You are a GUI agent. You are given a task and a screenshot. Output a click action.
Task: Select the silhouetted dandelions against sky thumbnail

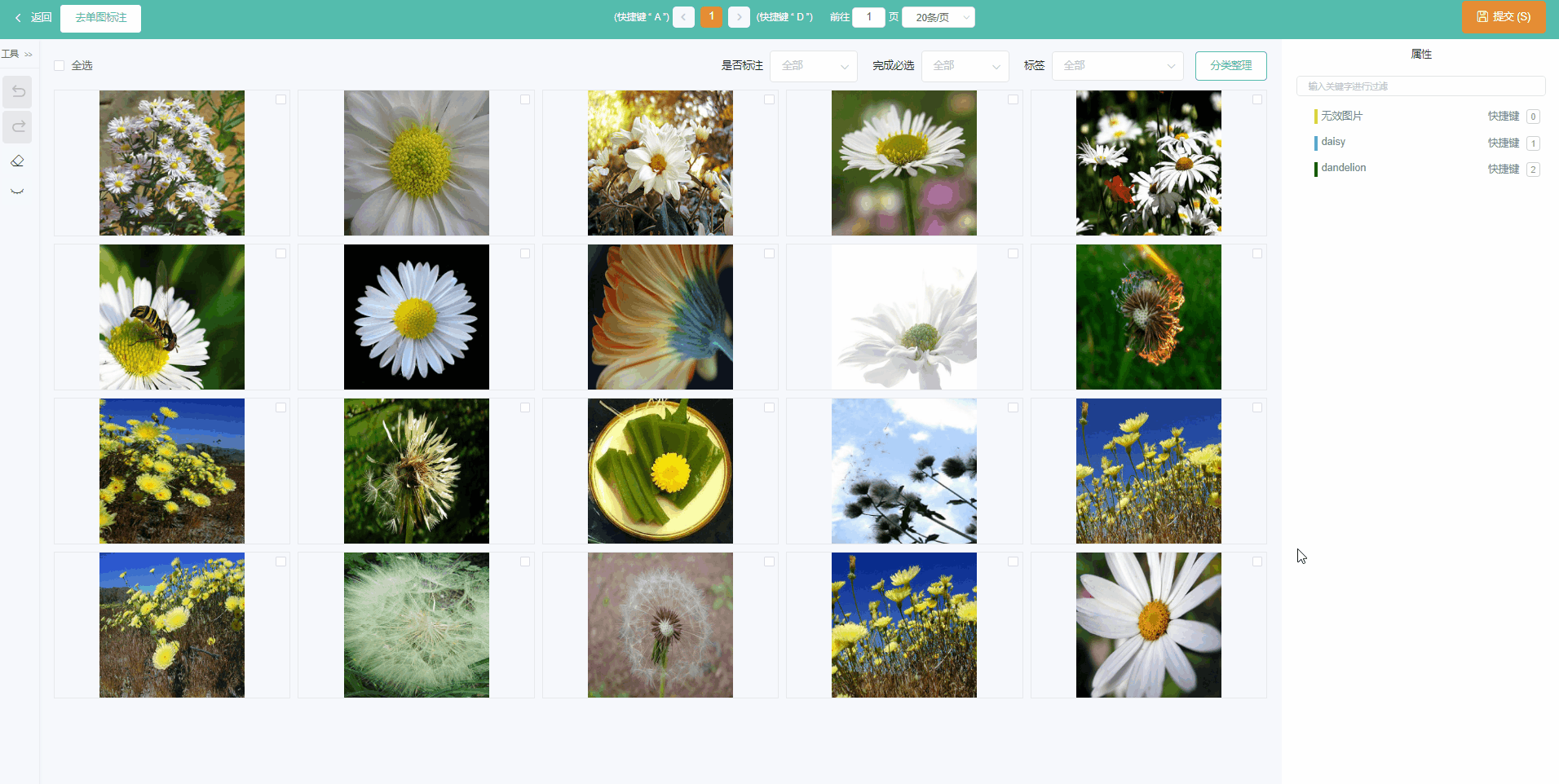click(904, 471)
